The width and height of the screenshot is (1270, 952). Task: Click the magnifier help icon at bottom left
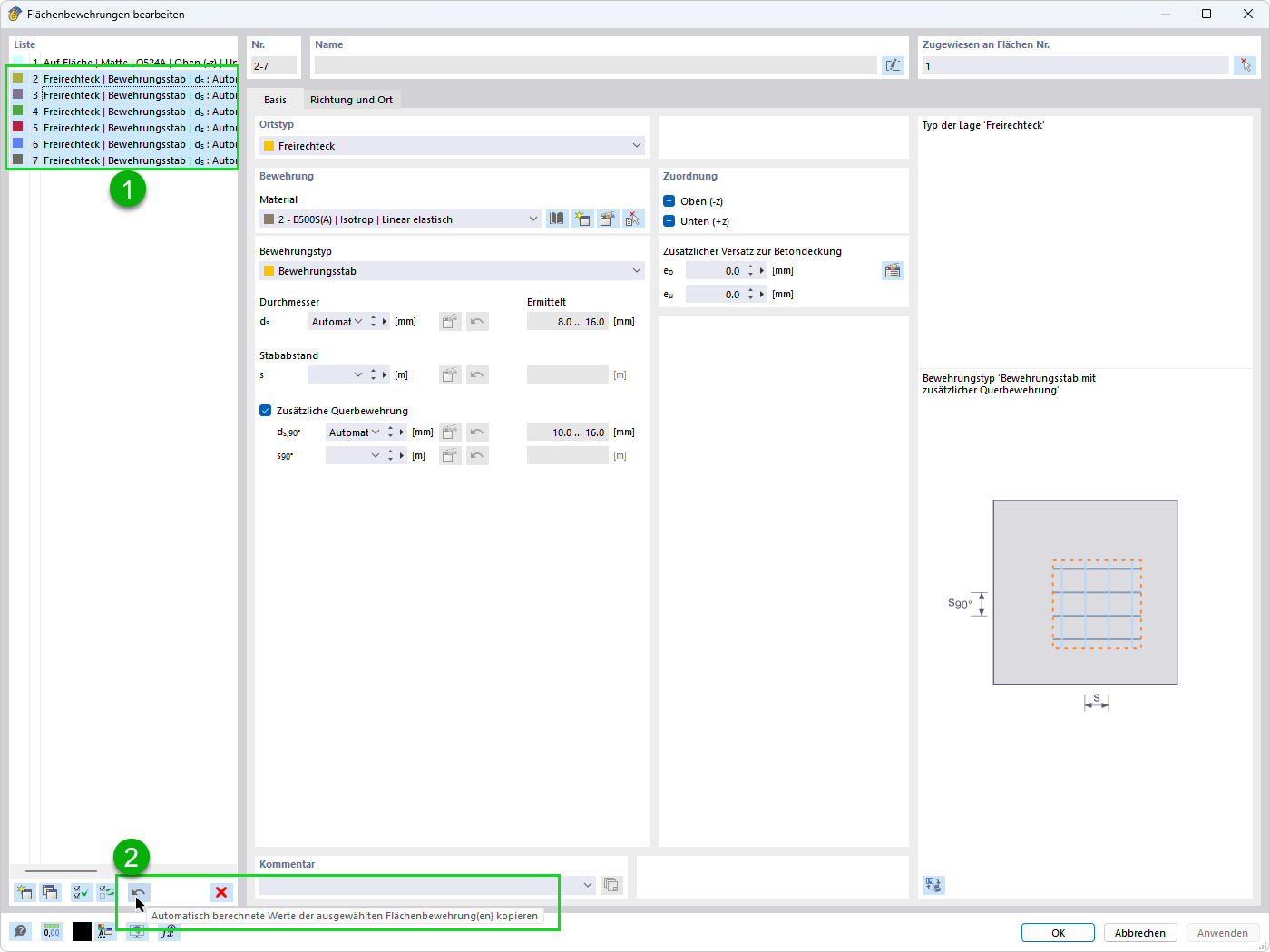[x=20, y=931]
